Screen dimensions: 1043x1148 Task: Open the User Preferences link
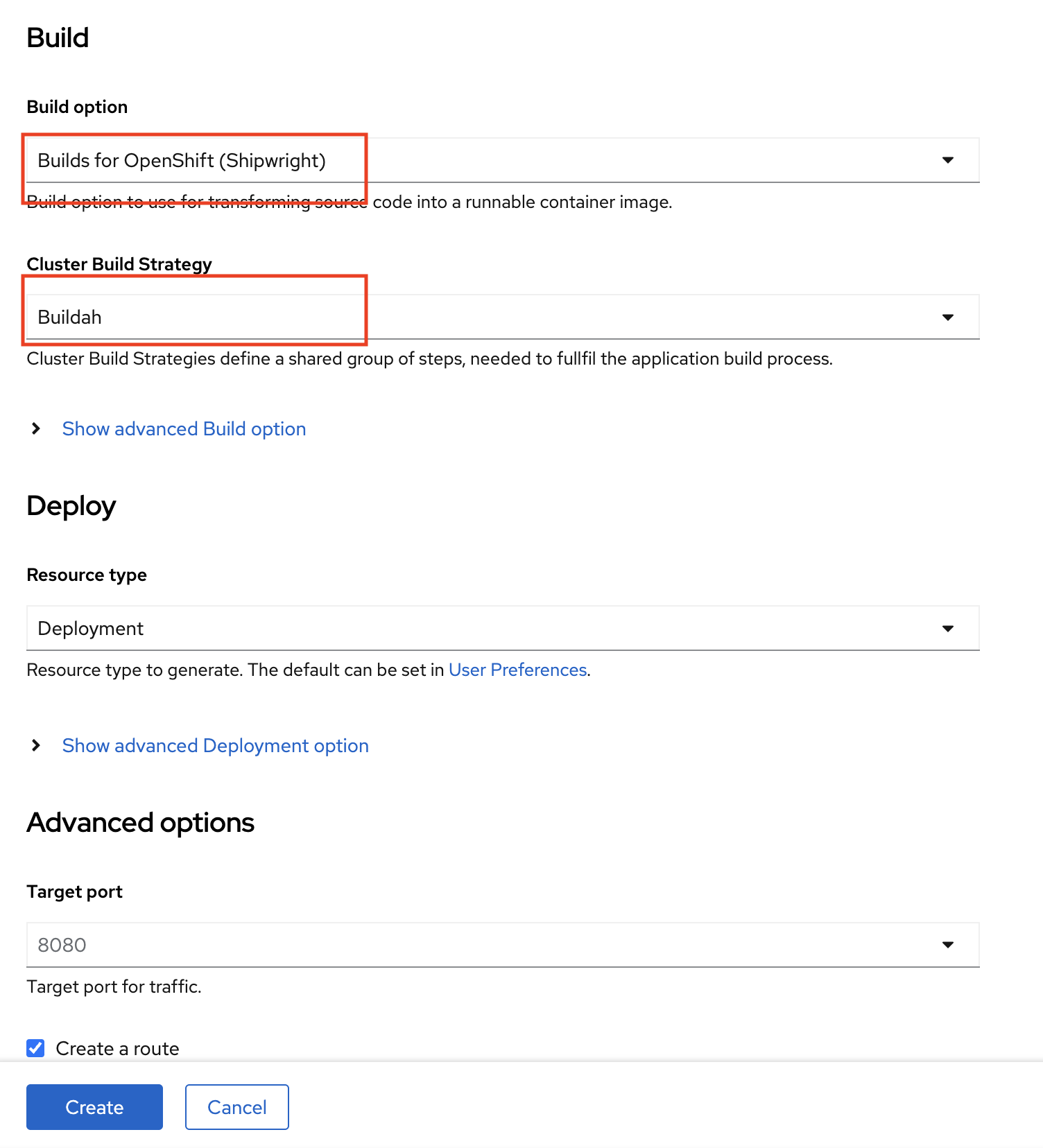tap(518, 670)
